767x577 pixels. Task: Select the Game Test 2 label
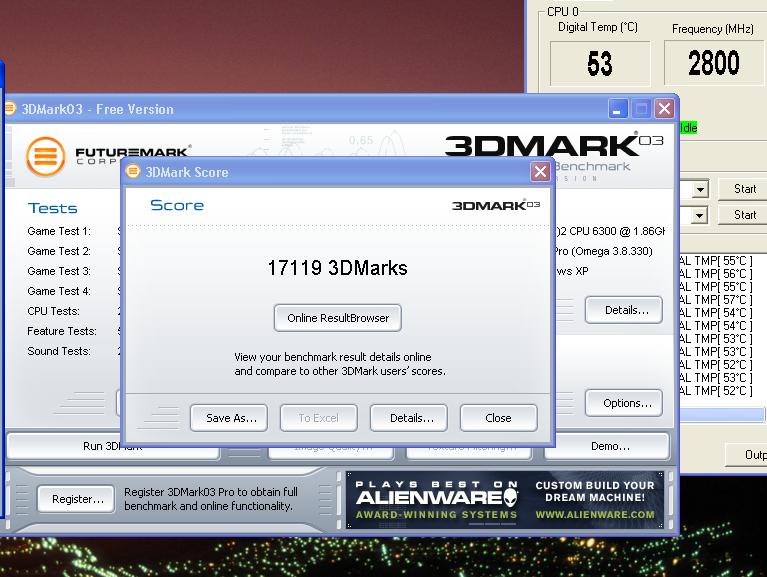click(59, 251)
